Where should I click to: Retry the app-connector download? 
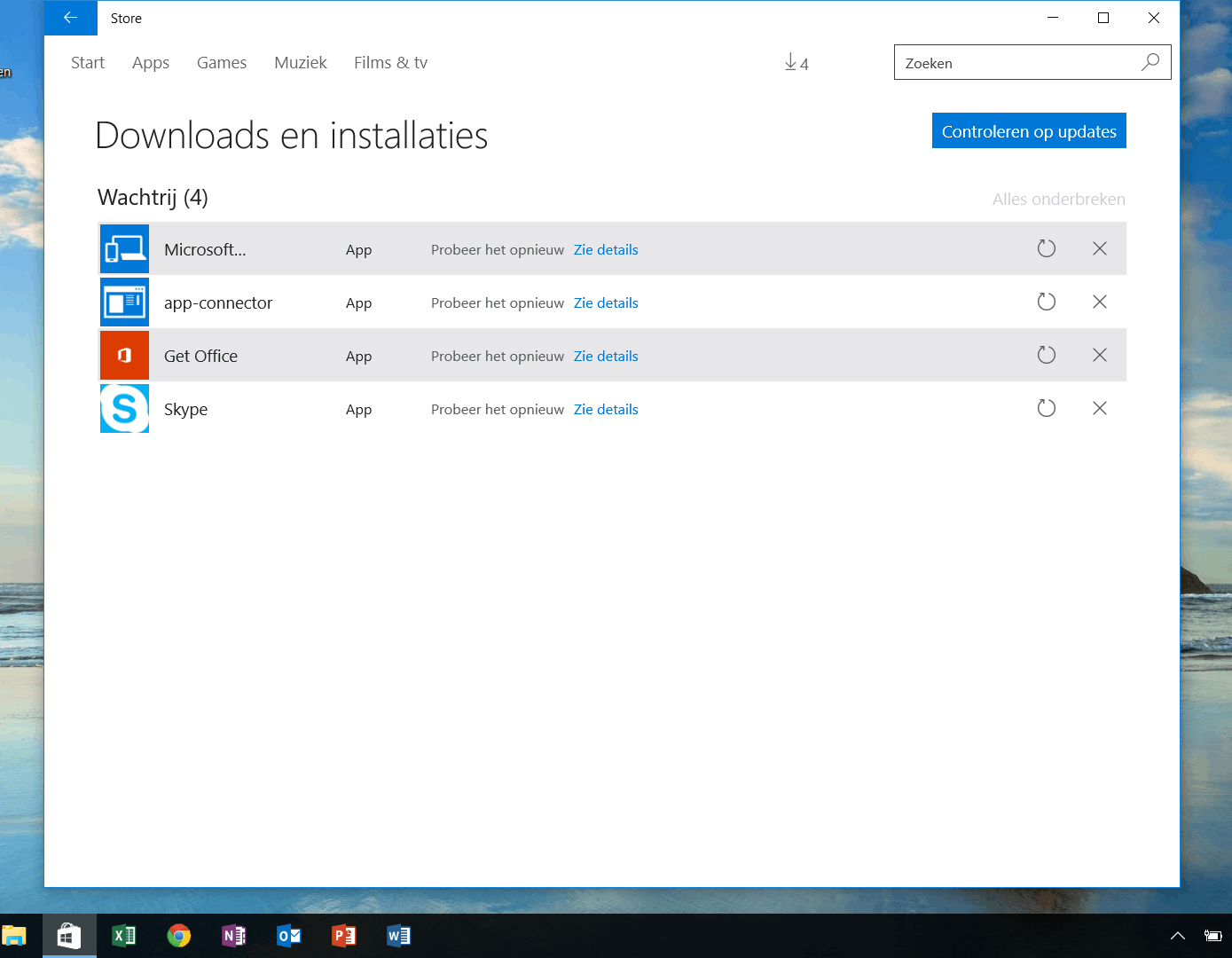[x=1047, y=302]
